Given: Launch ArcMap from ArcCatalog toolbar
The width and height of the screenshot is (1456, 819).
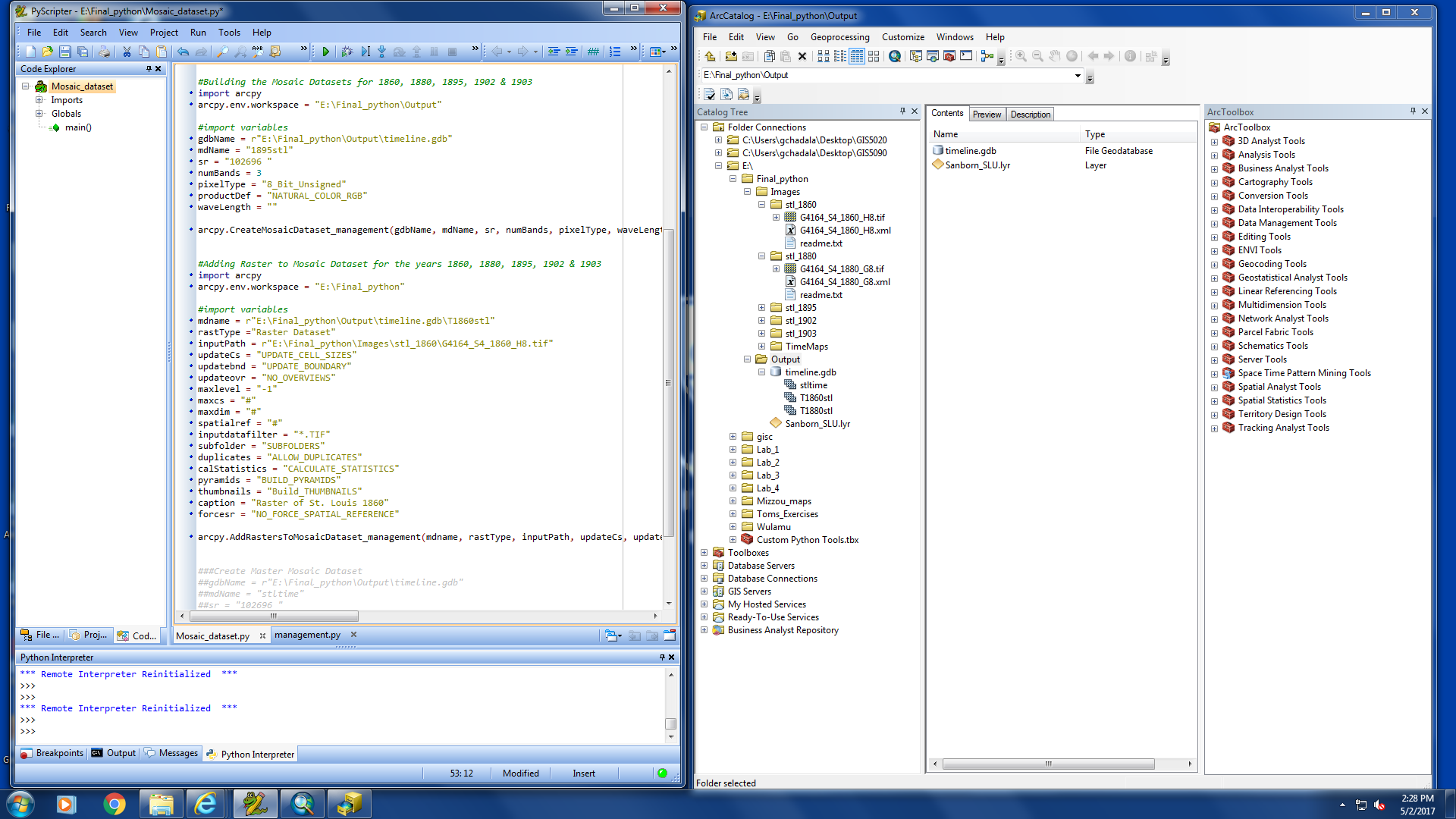Looking at the screenshot, I should pyautogui.click(x=895, y=56).
